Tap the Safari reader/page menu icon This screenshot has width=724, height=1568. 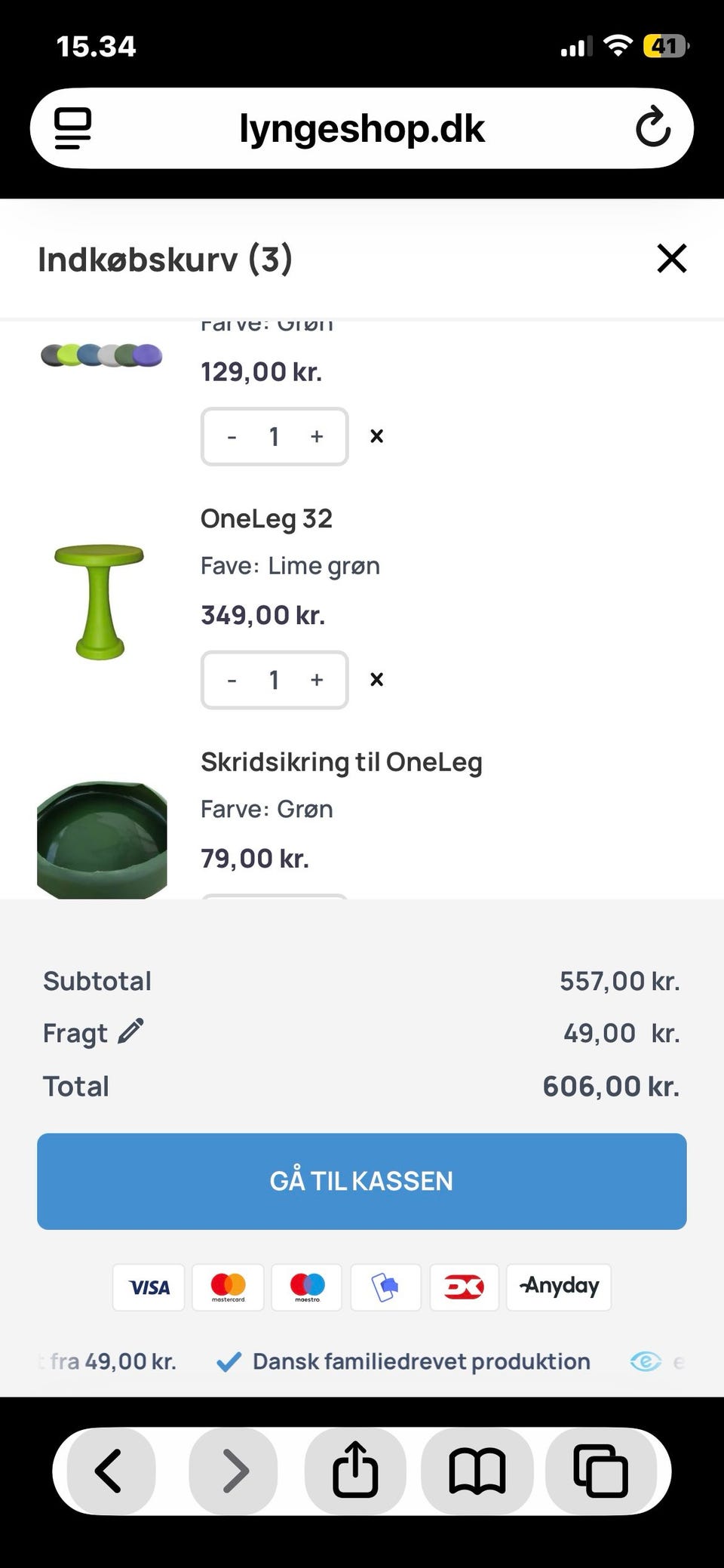click(73, 128)
